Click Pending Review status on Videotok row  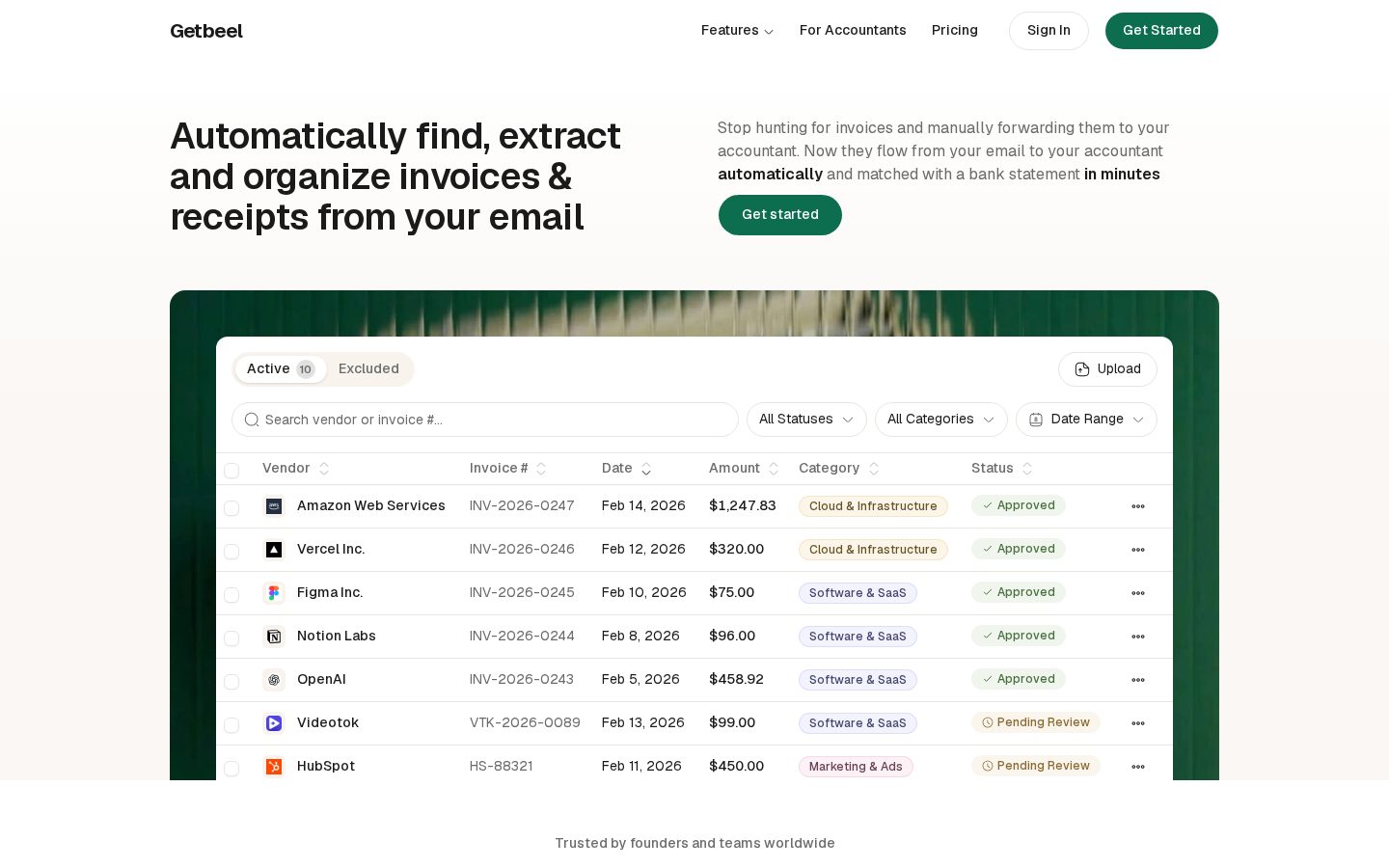[1036, 722]
